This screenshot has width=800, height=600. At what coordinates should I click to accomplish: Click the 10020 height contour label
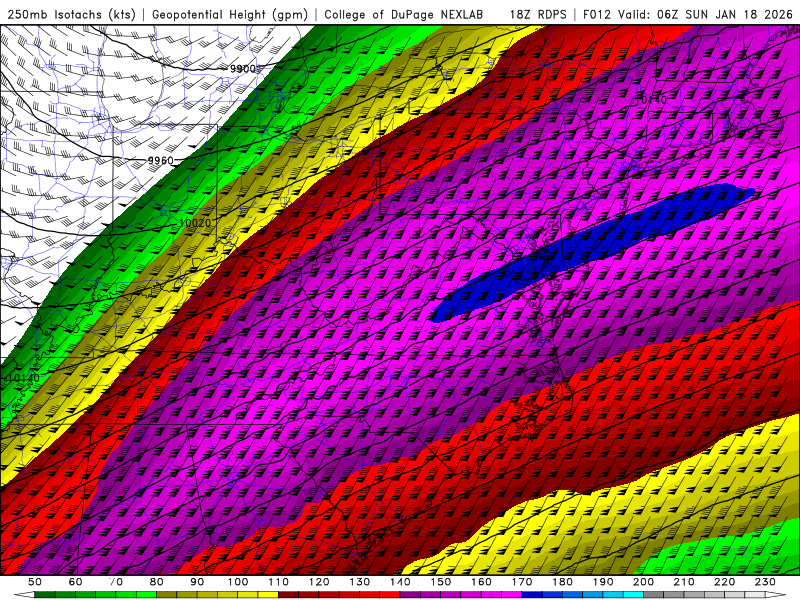tap(195, 223)
